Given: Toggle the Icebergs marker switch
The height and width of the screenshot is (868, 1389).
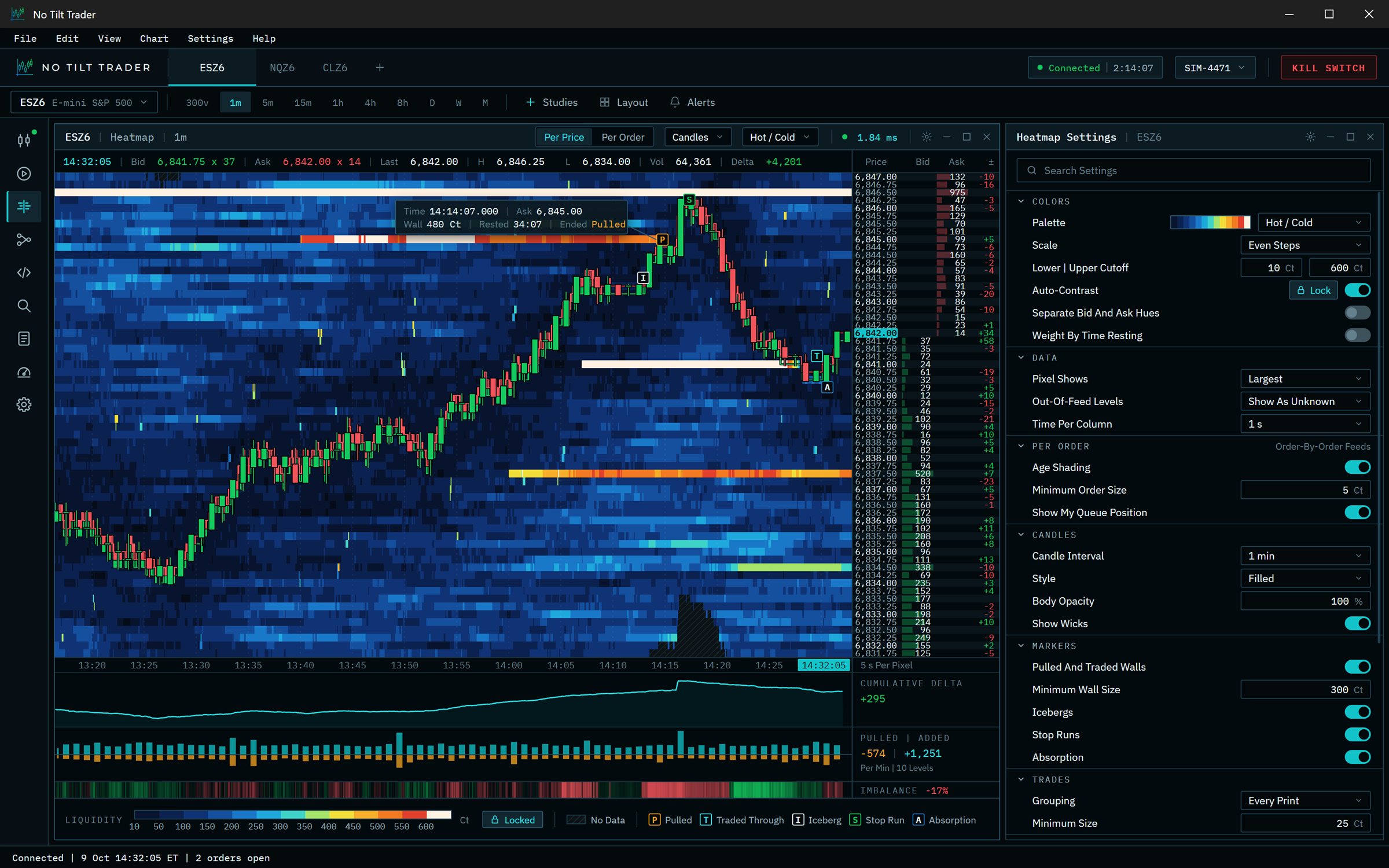Looking at the screenshot, I should tap(1357, 712).
